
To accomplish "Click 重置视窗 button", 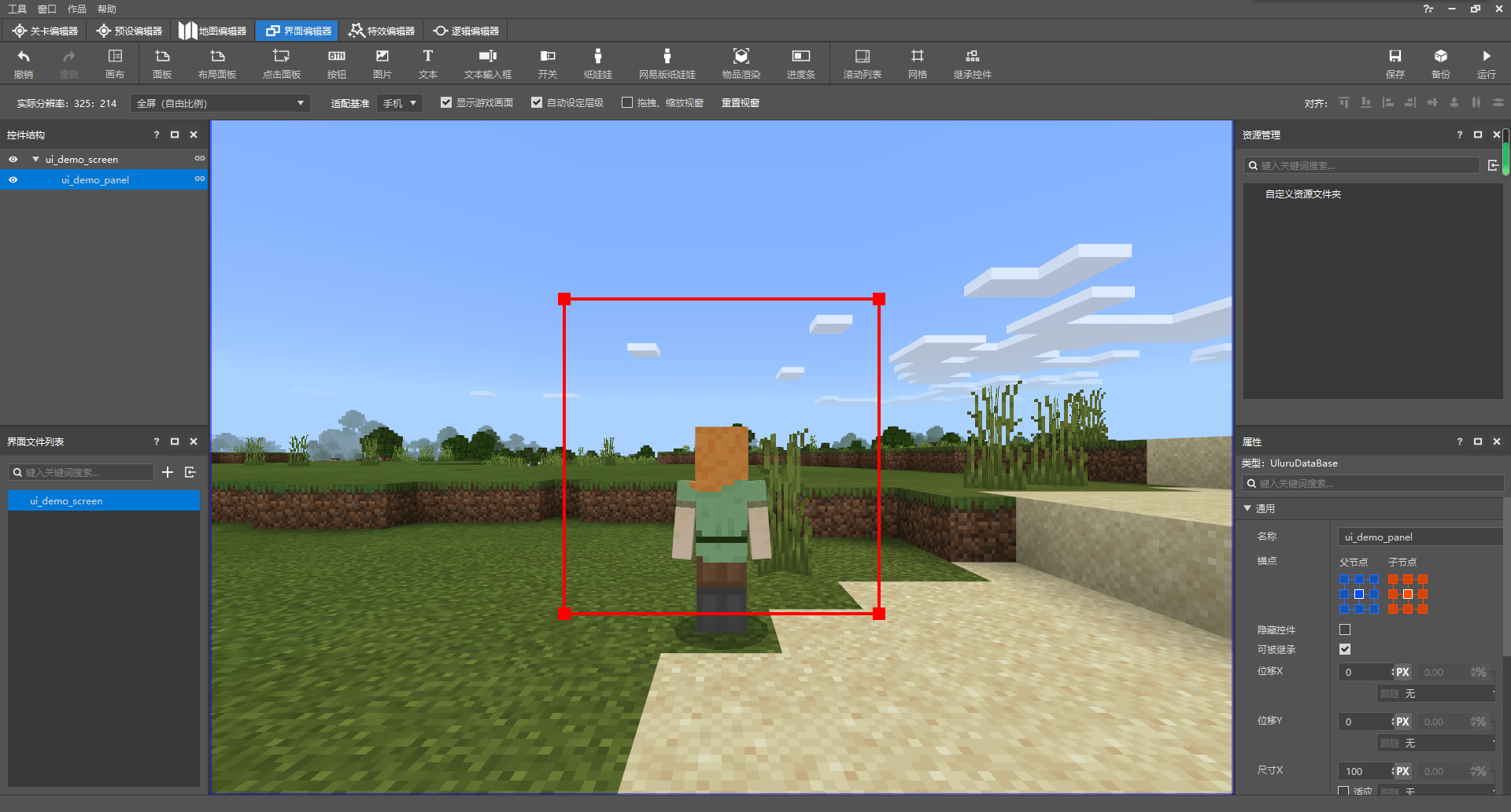I will (741, 102).
